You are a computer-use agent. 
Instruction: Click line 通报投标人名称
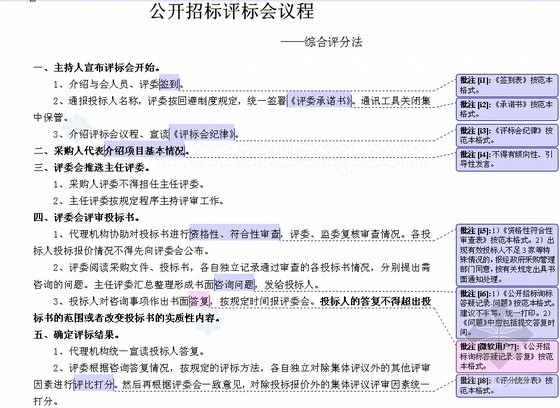coord(232,109)
